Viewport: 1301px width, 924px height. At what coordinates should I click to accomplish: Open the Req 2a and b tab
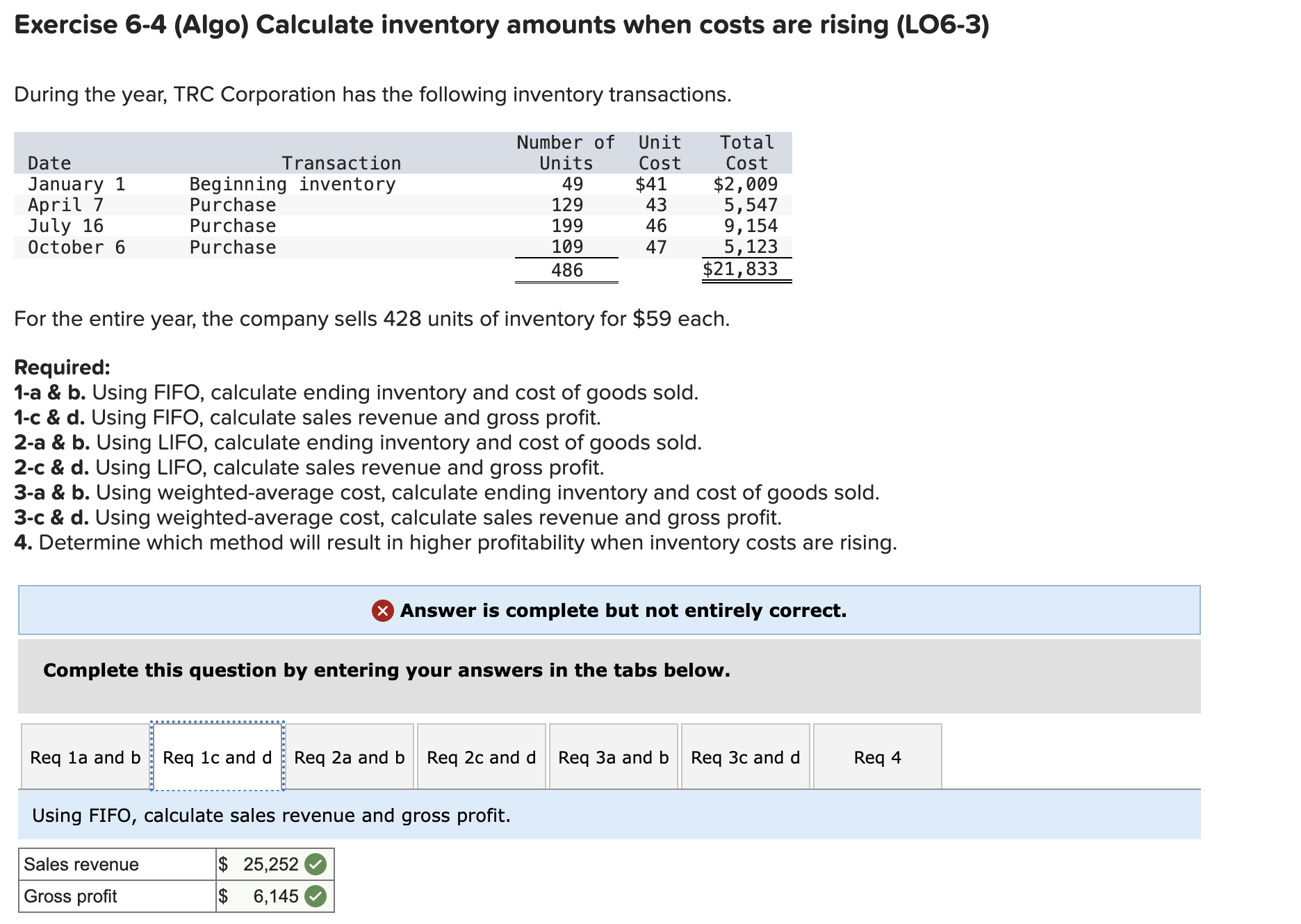[349, 757]
